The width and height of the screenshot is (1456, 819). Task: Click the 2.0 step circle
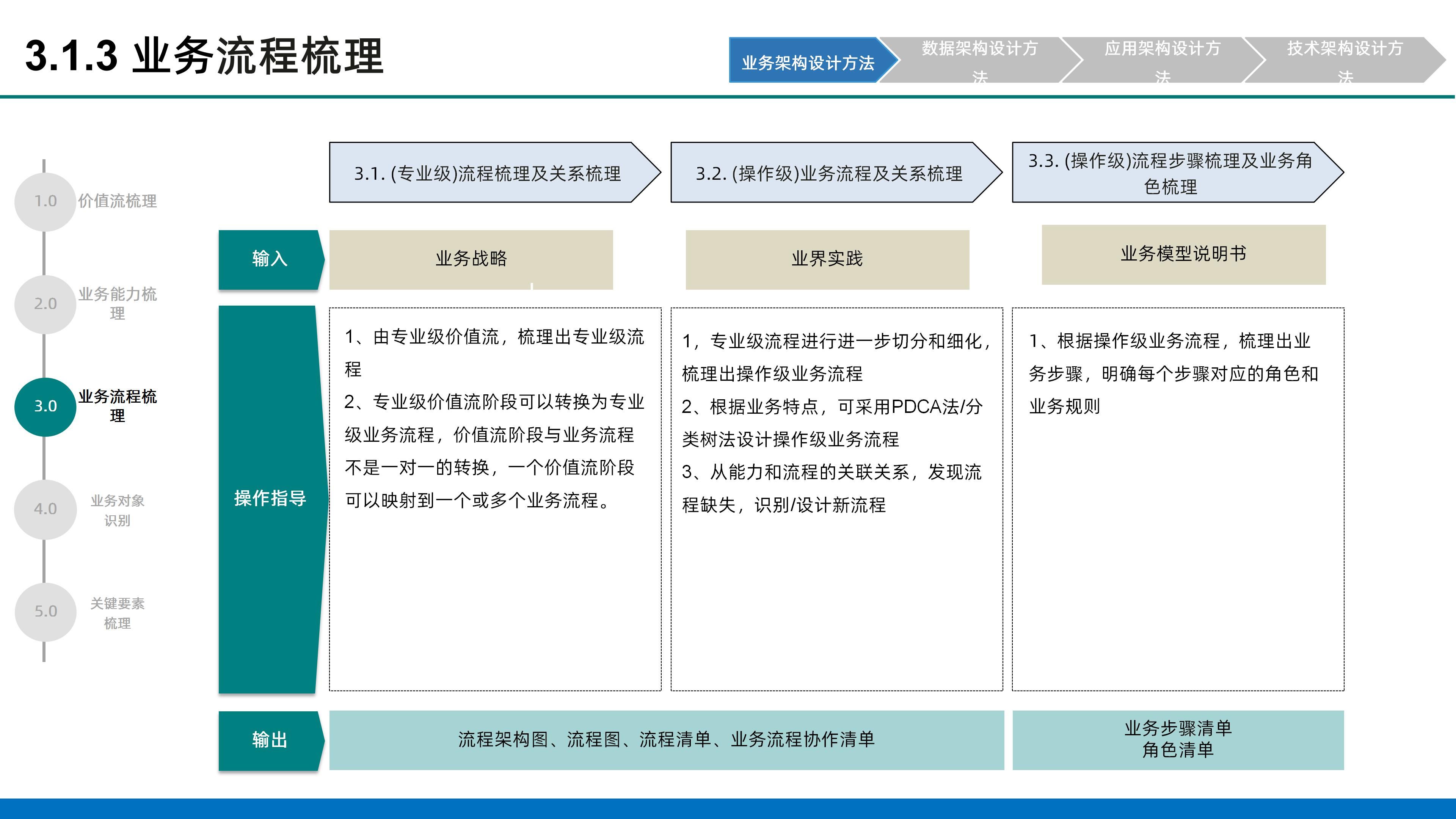(45, 304)
